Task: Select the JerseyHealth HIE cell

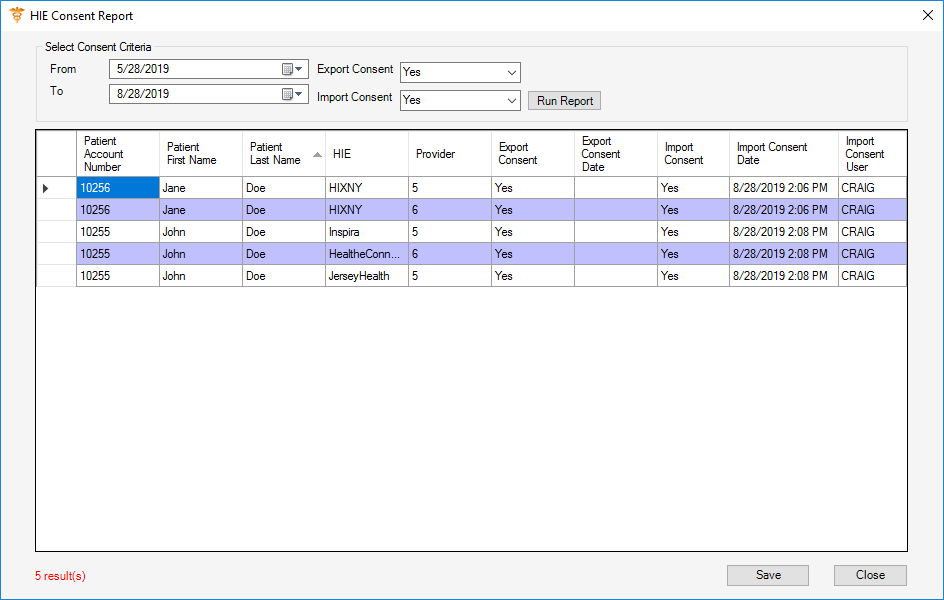Action: pyautogui.click(x=366, y=276)
